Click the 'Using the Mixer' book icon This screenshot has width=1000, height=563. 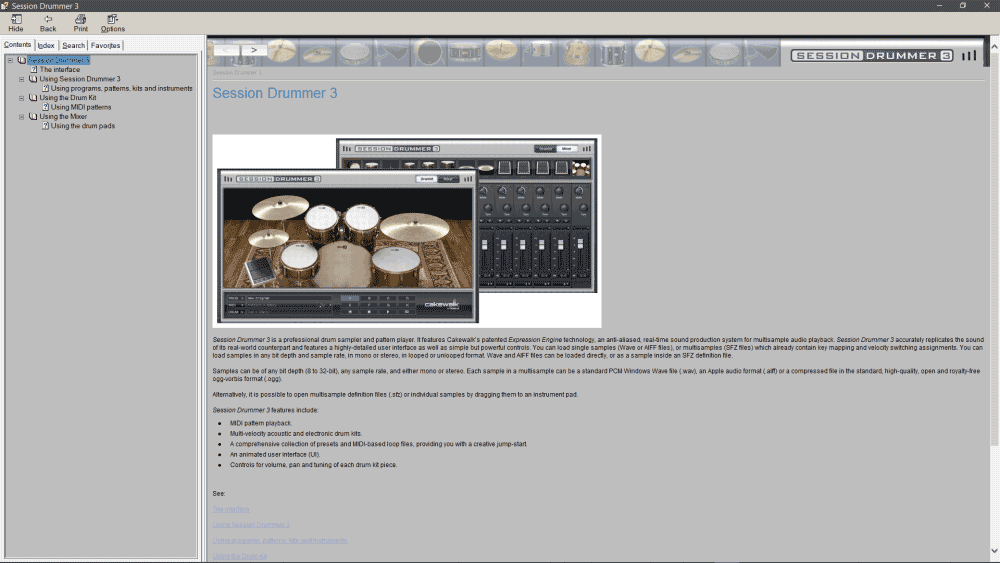33,117
